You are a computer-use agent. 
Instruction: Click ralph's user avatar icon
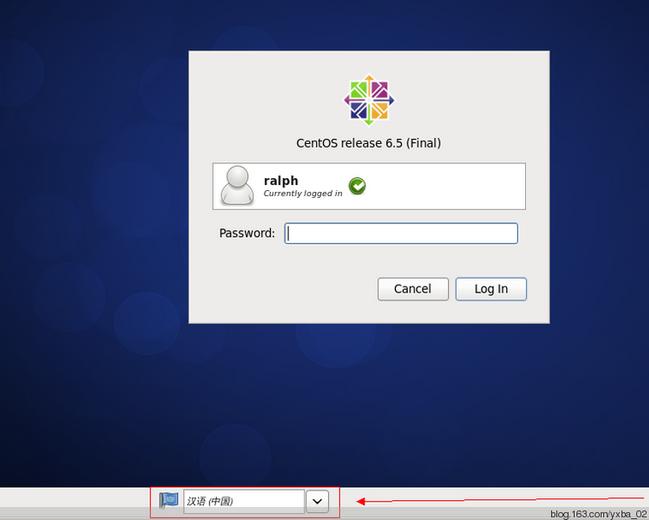[237, 186]
